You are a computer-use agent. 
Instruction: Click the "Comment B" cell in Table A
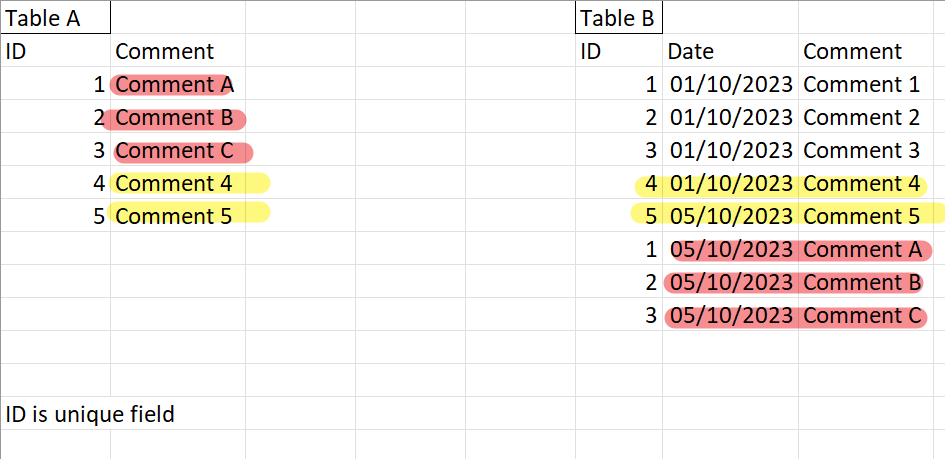point(178,117)
